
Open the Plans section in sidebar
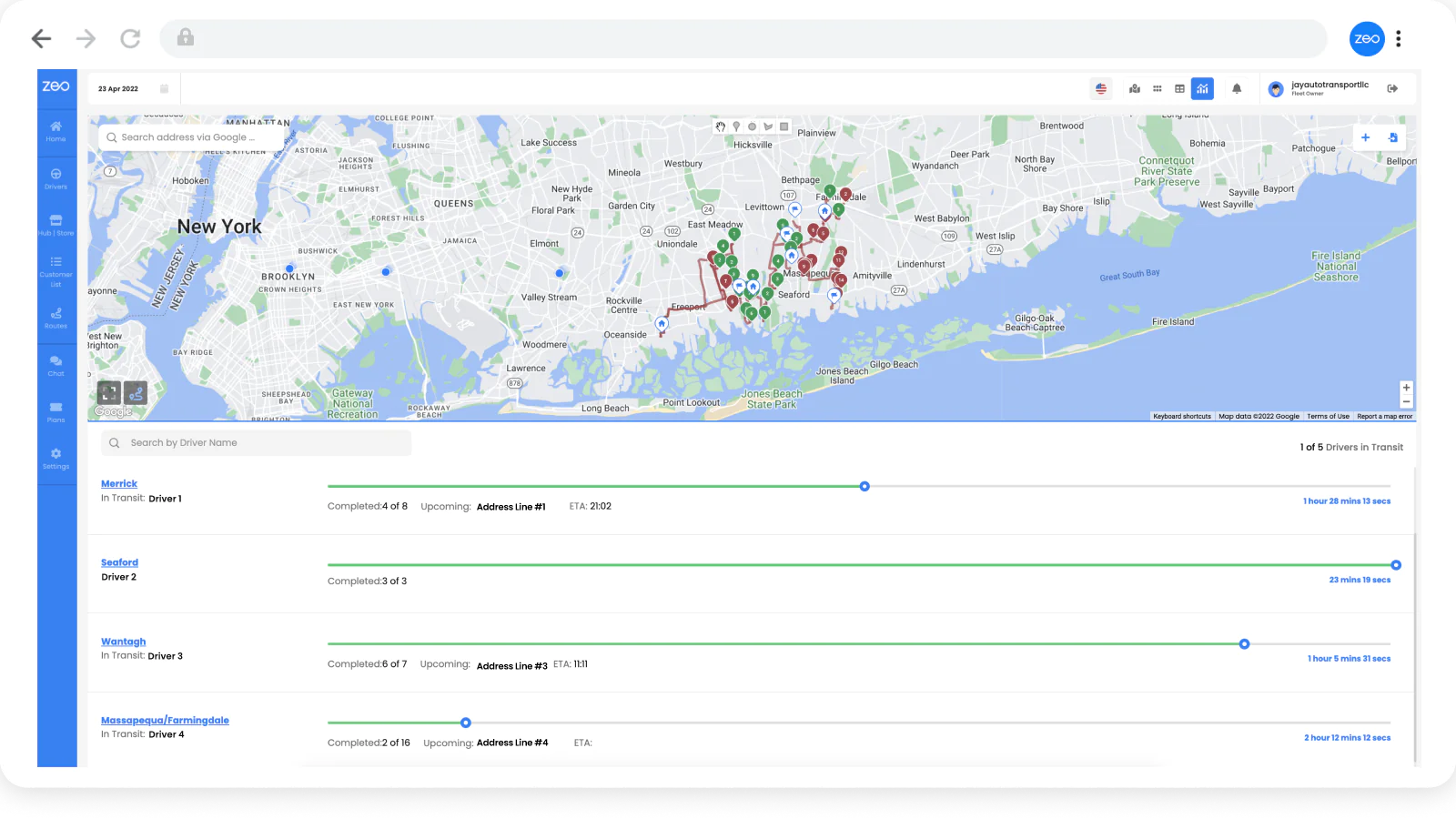[56, 412]
